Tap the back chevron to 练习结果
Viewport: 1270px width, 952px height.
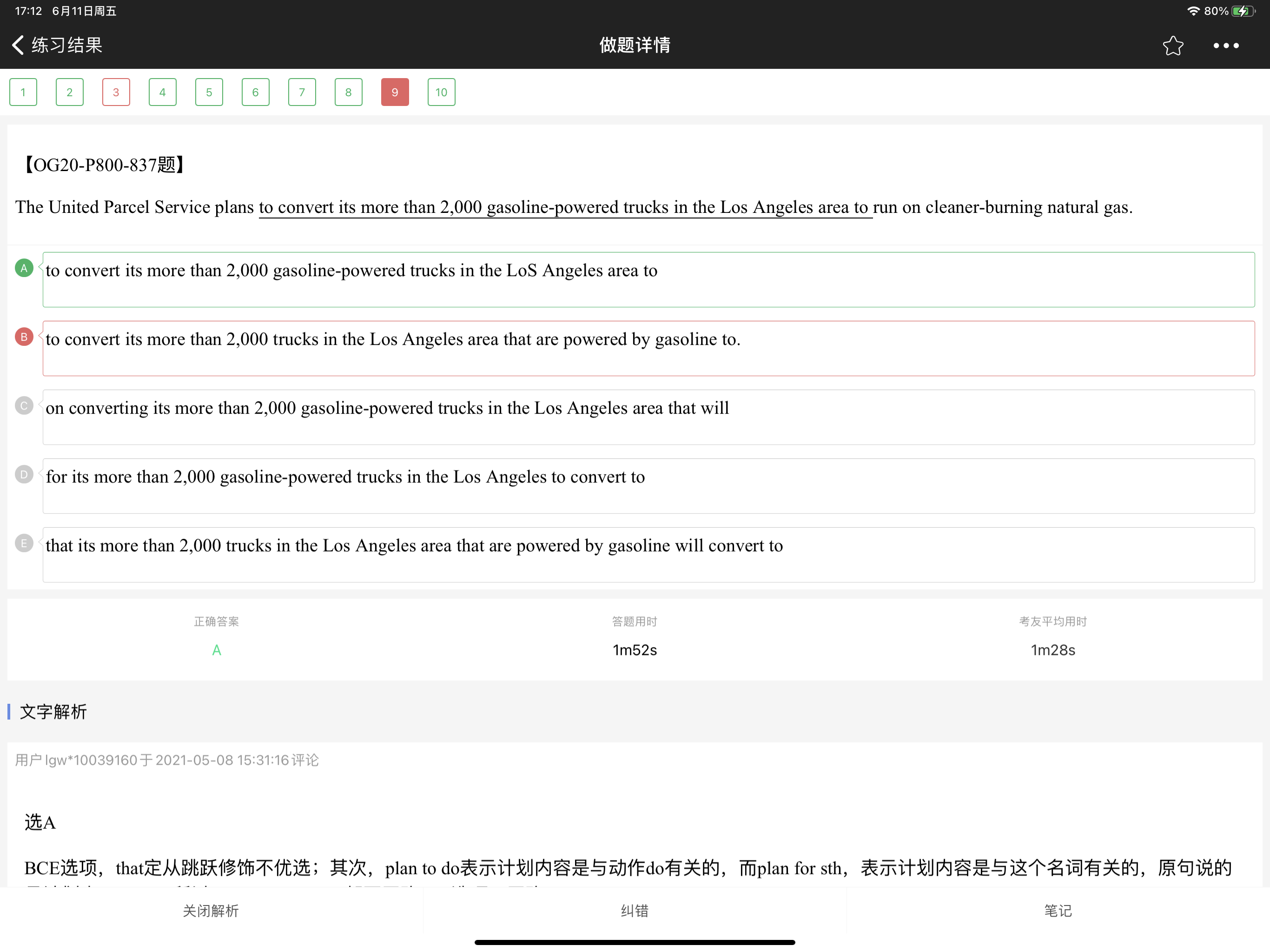click(19, 45)
